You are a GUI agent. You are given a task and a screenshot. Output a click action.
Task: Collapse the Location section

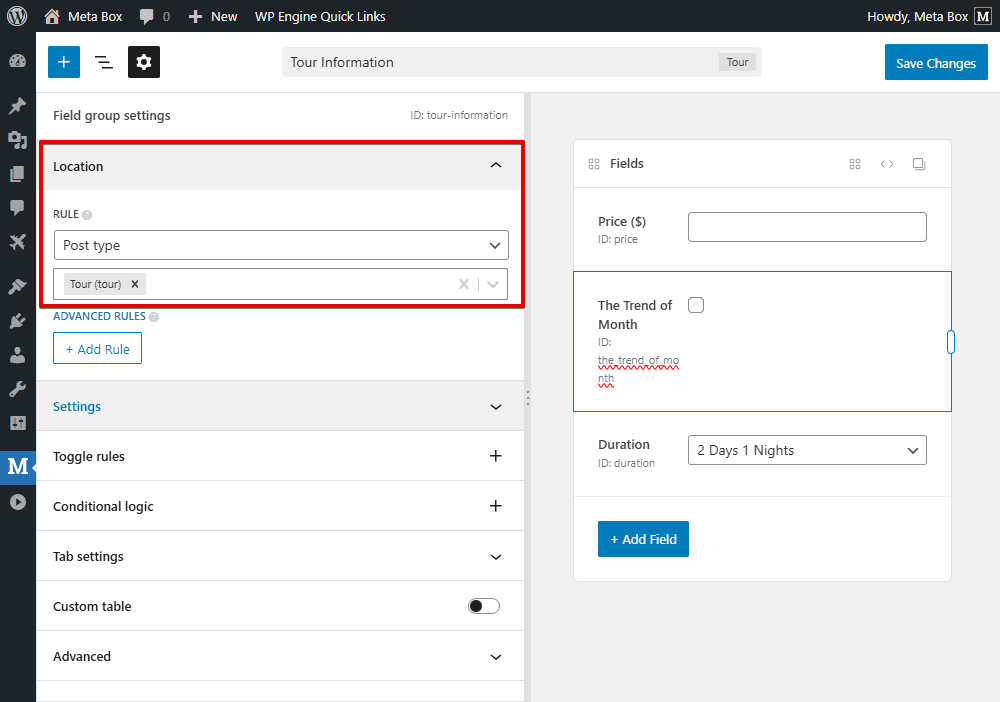coord(495,166)
